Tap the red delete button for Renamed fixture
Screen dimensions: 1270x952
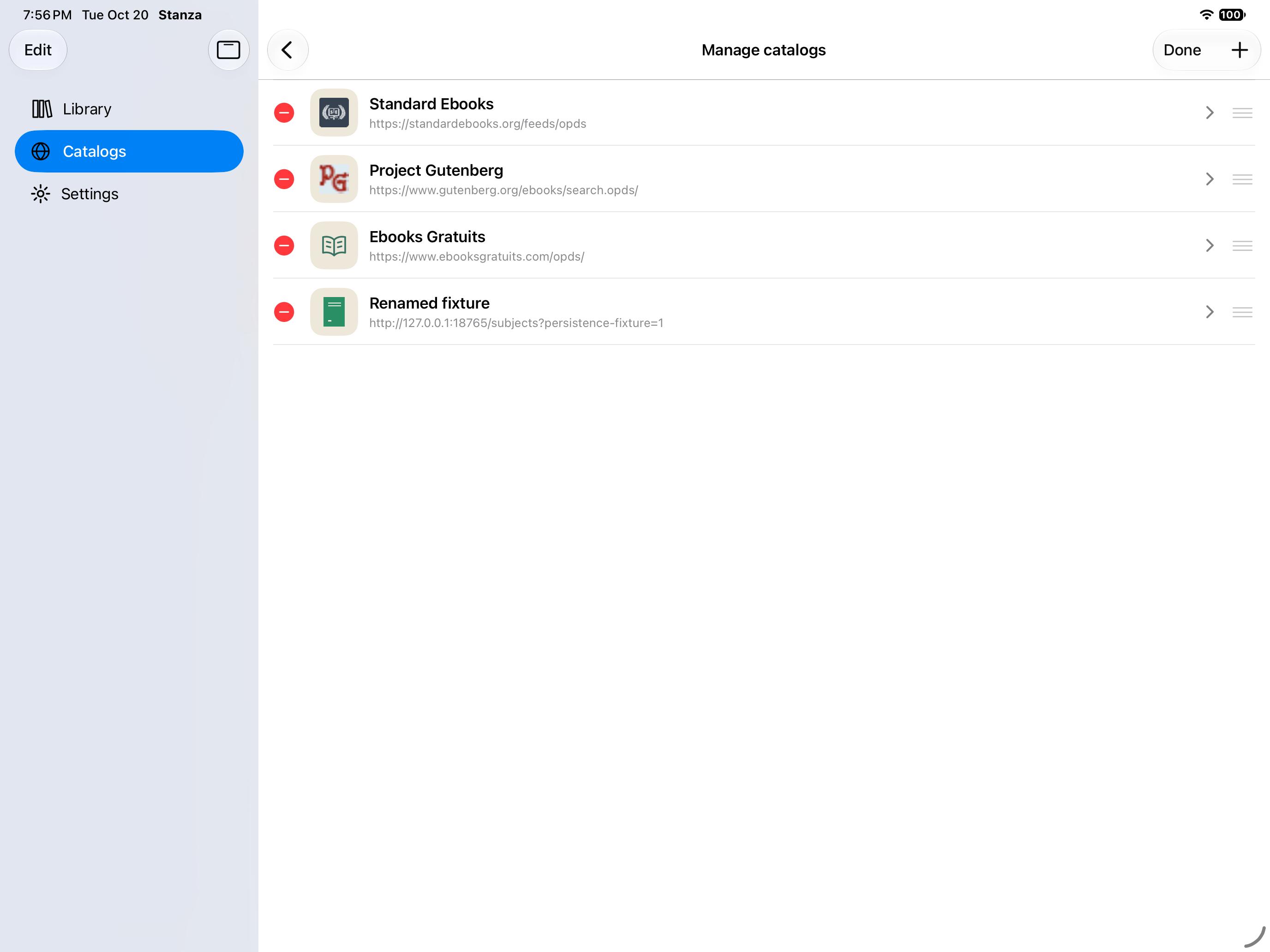click(x=284, y=312)
